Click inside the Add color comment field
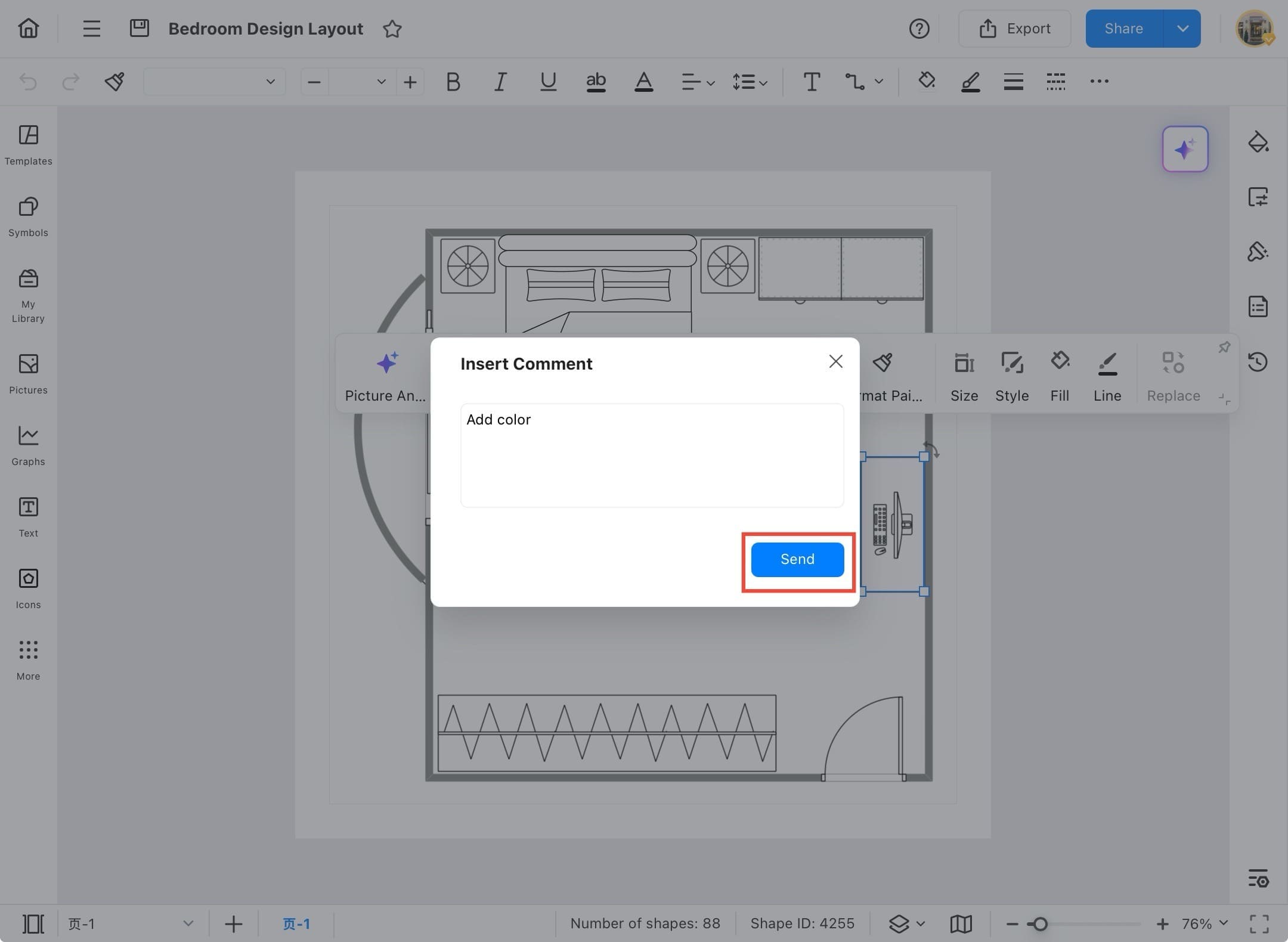The width and height of the screenshot is (1288, 942). (x=651, y=455)
